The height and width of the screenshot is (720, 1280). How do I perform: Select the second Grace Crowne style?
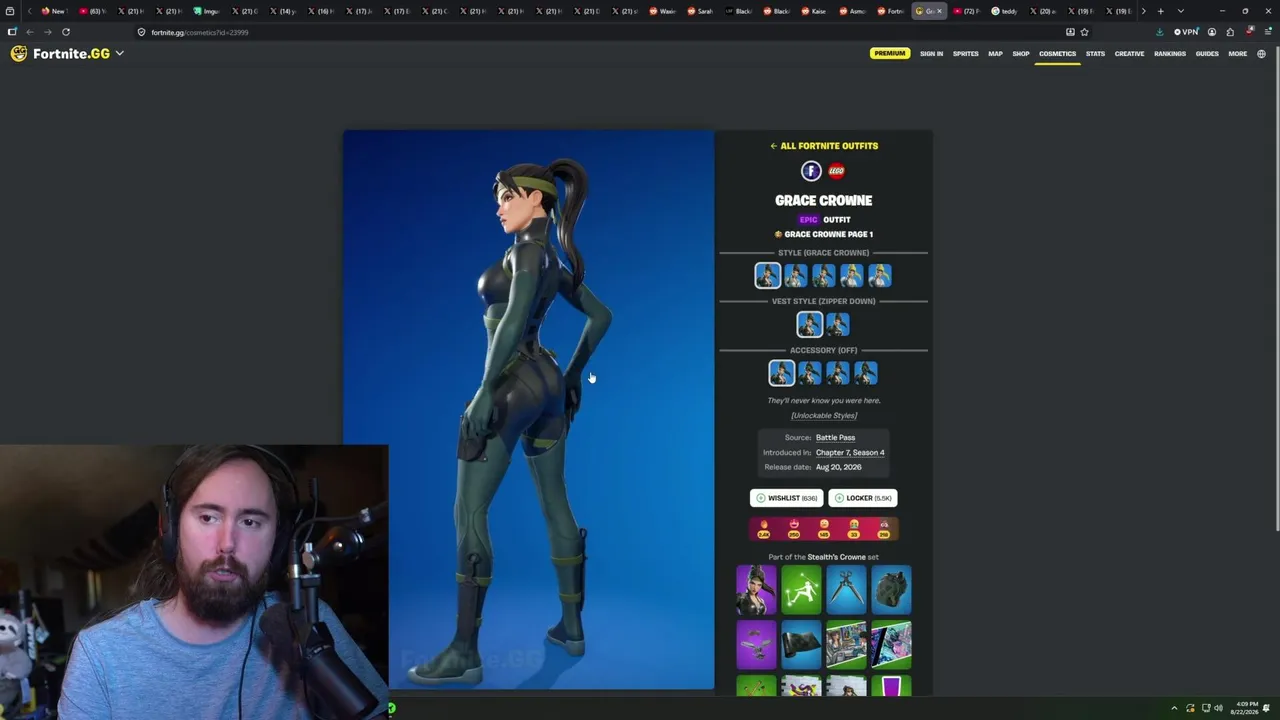click(x=796, y=275)
